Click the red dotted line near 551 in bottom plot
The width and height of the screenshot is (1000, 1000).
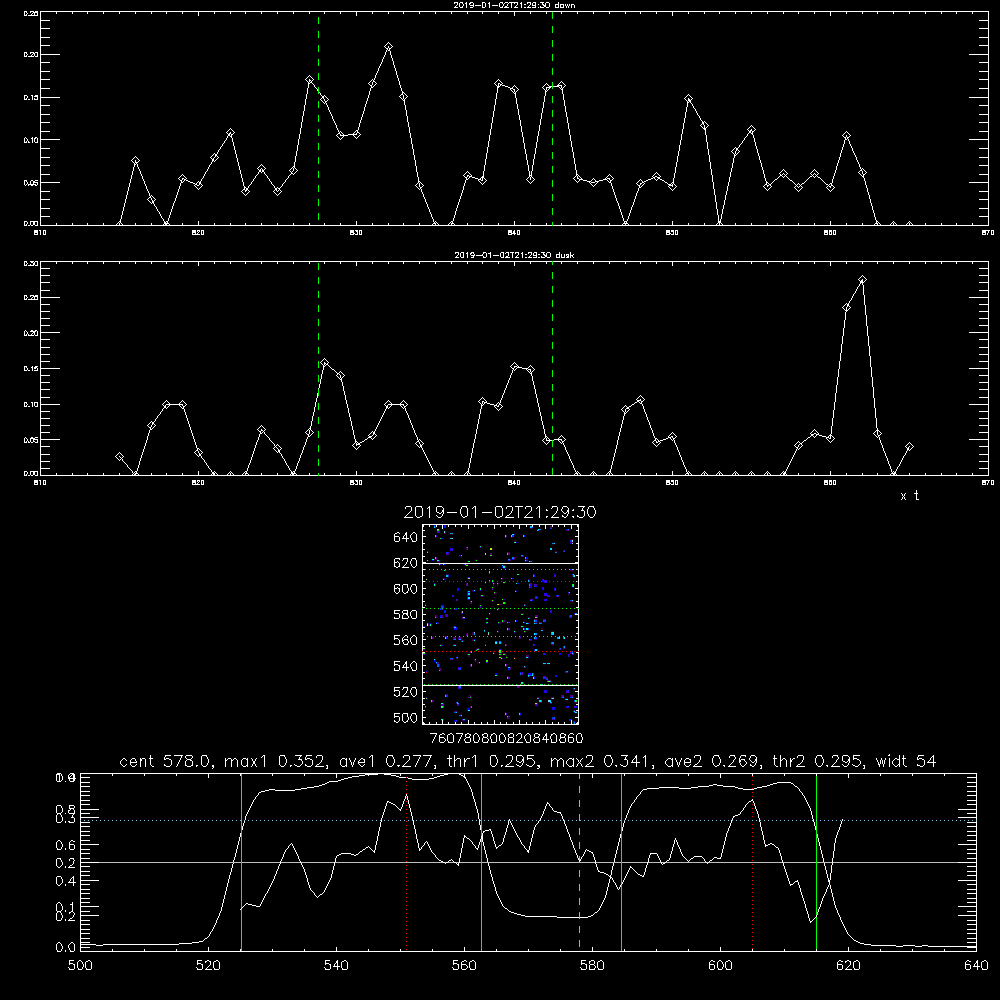point(407,861)
